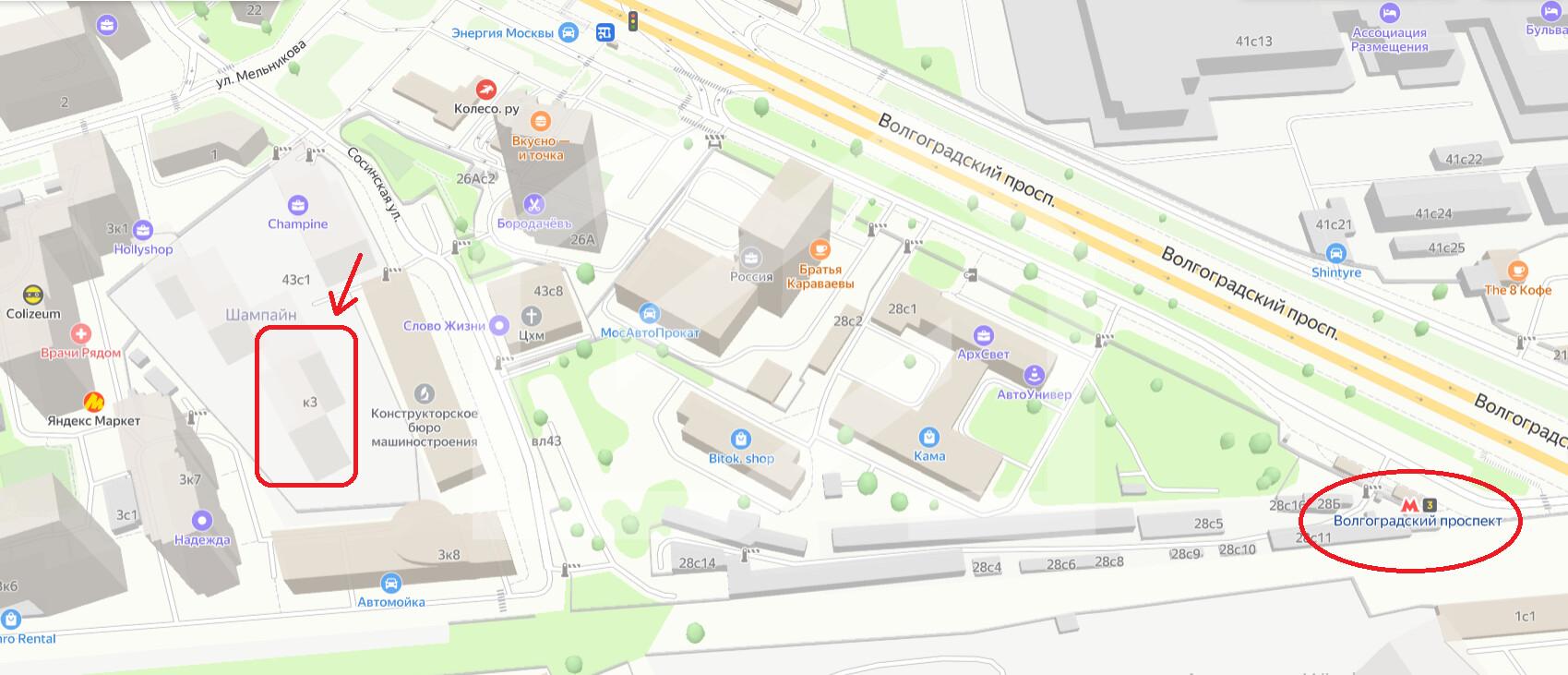Open the АвтоУнивер driving school marker
1568x675 pixels.
(1035, 375)
